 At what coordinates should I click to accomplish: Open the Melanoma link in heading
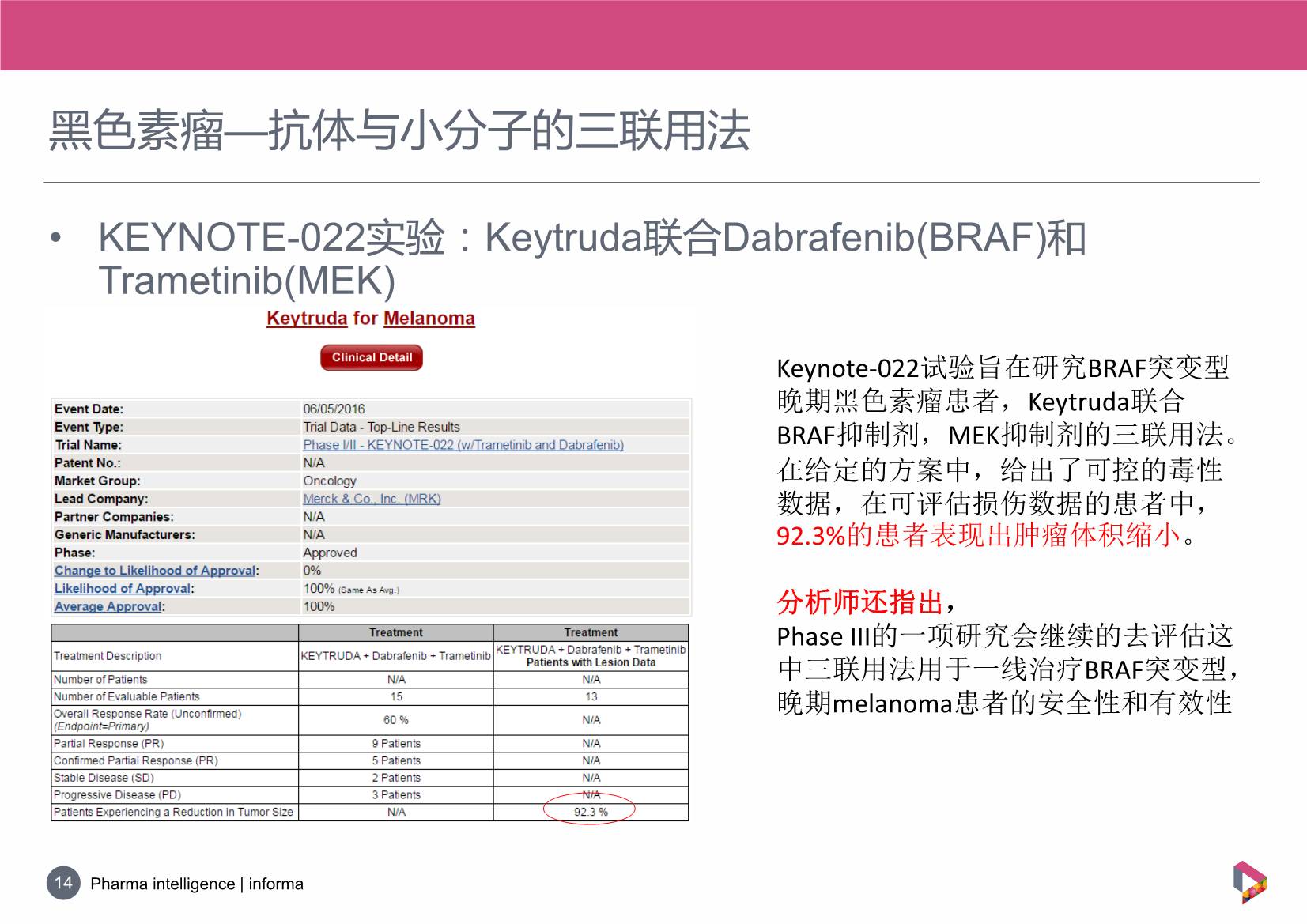429,319
